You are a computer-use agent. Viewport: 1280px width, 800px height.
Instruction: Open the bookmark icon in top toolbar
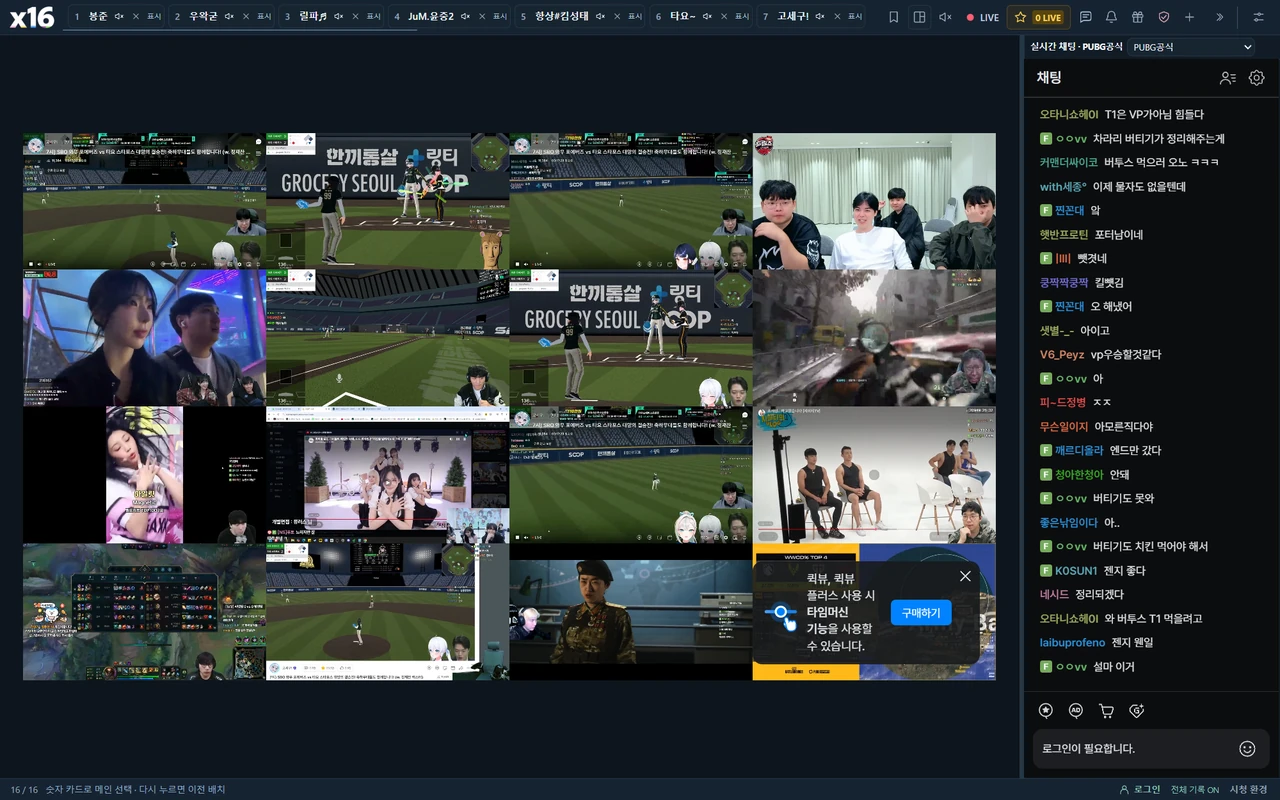coord(893,17)
